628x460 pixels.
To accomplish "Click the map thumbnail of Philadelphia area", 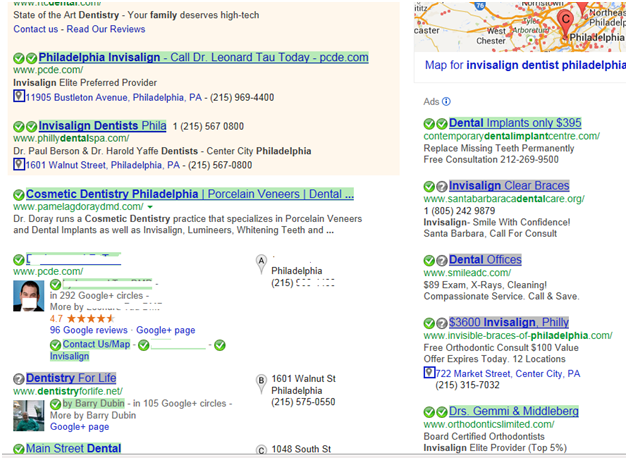I will 519,26.
